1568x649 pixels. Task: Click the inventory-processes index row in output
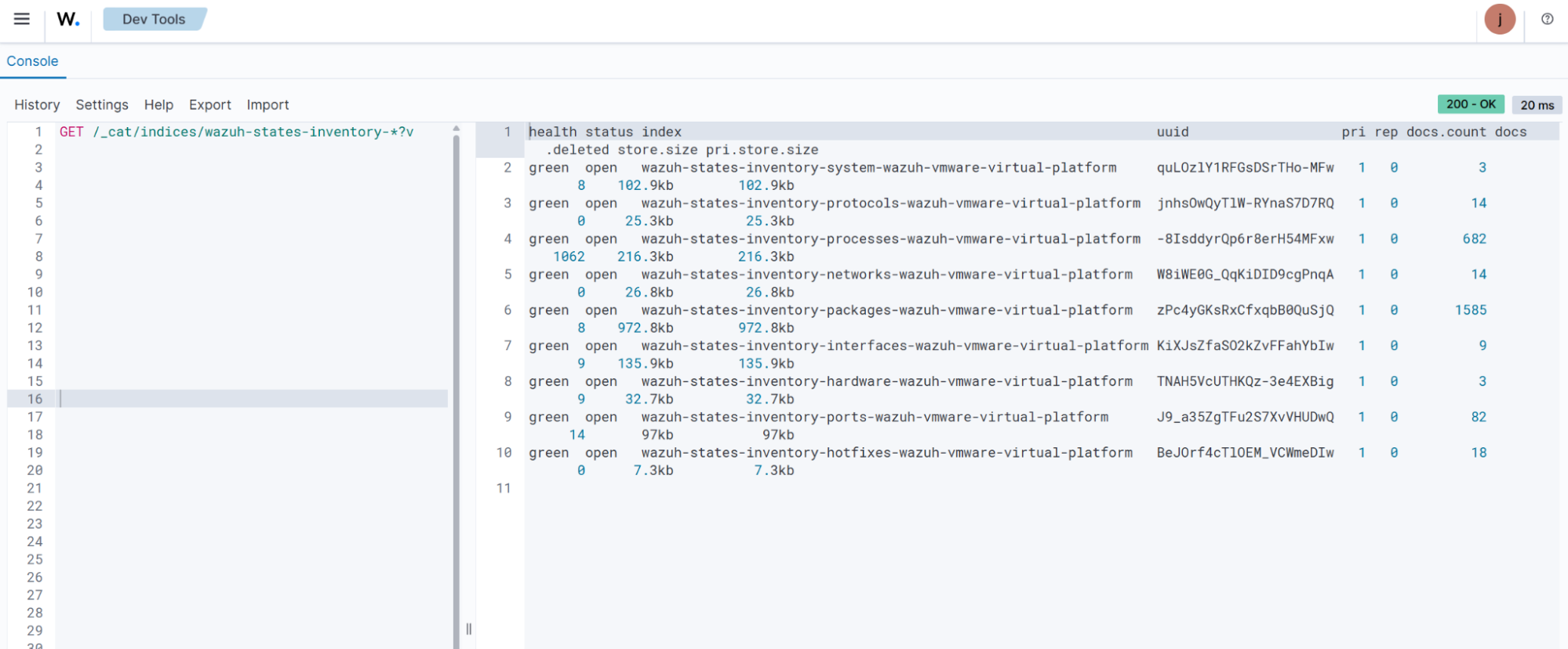pyautogui.click(x=890, y=239)
